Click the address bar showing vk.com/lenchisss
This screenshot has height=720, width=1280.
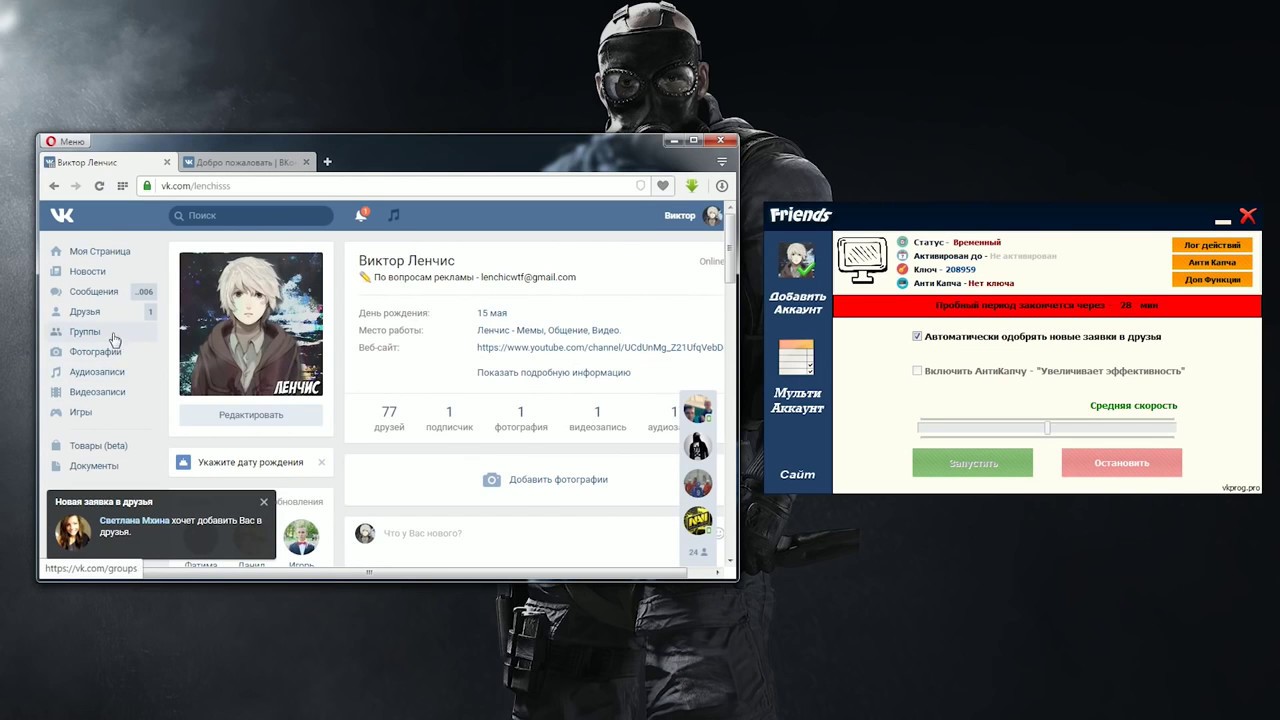coord(392,186)
